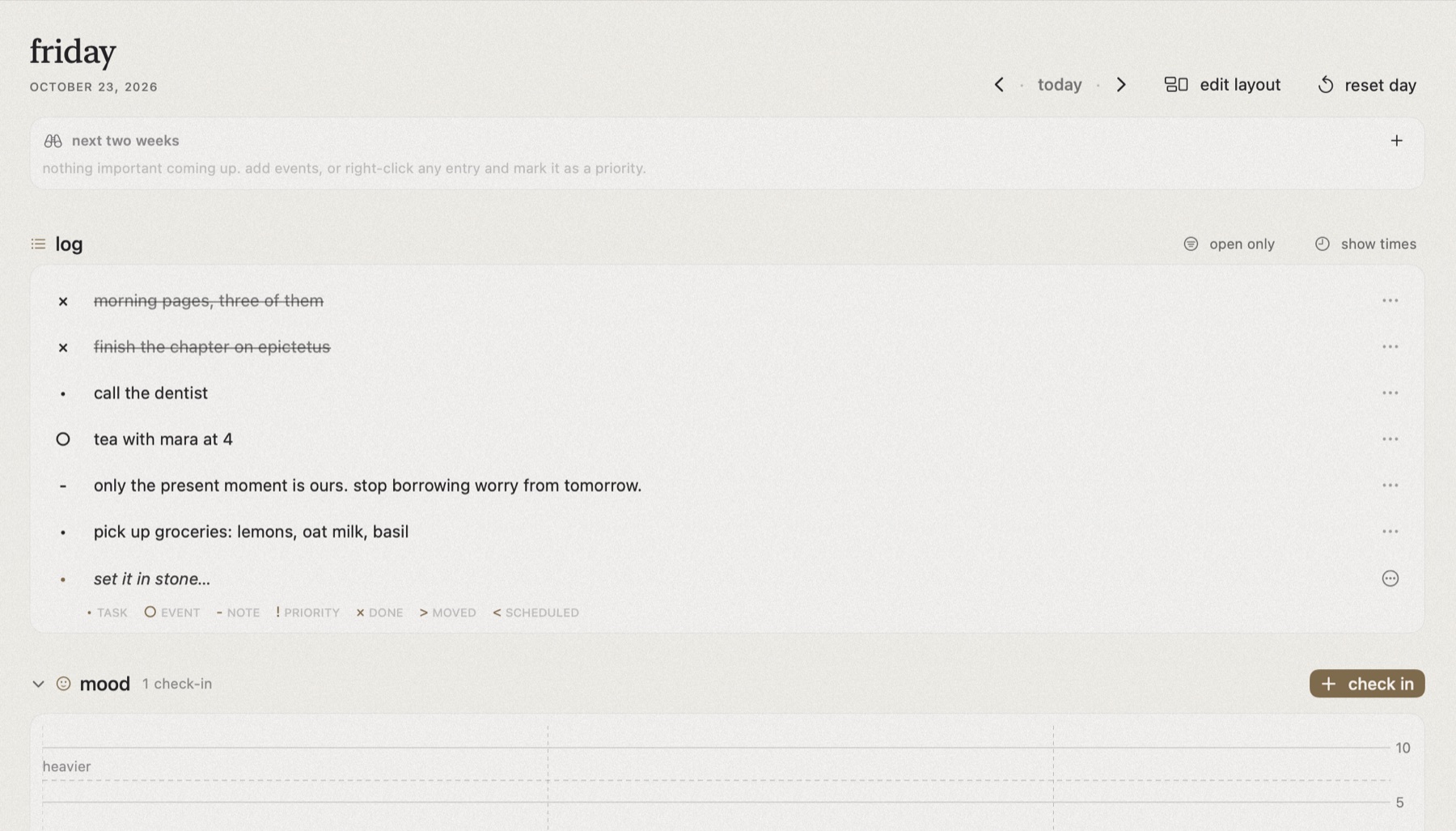Select the TASK entry type
Viewport: 1456px width, 831px height.
coord(107,613)
